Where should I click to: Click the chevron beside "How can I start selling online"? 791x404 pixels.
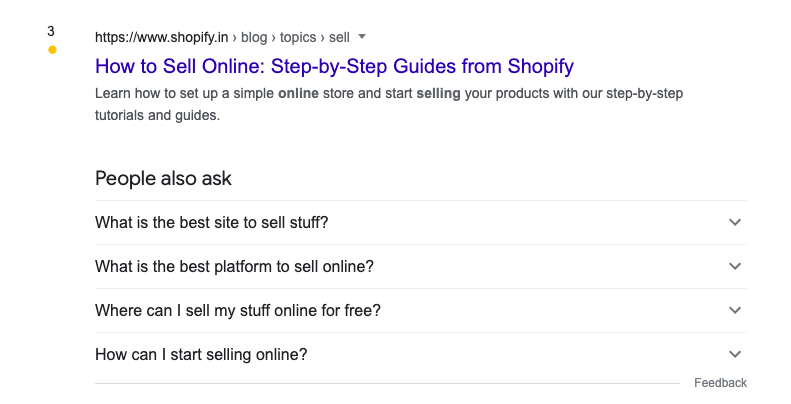735,354
